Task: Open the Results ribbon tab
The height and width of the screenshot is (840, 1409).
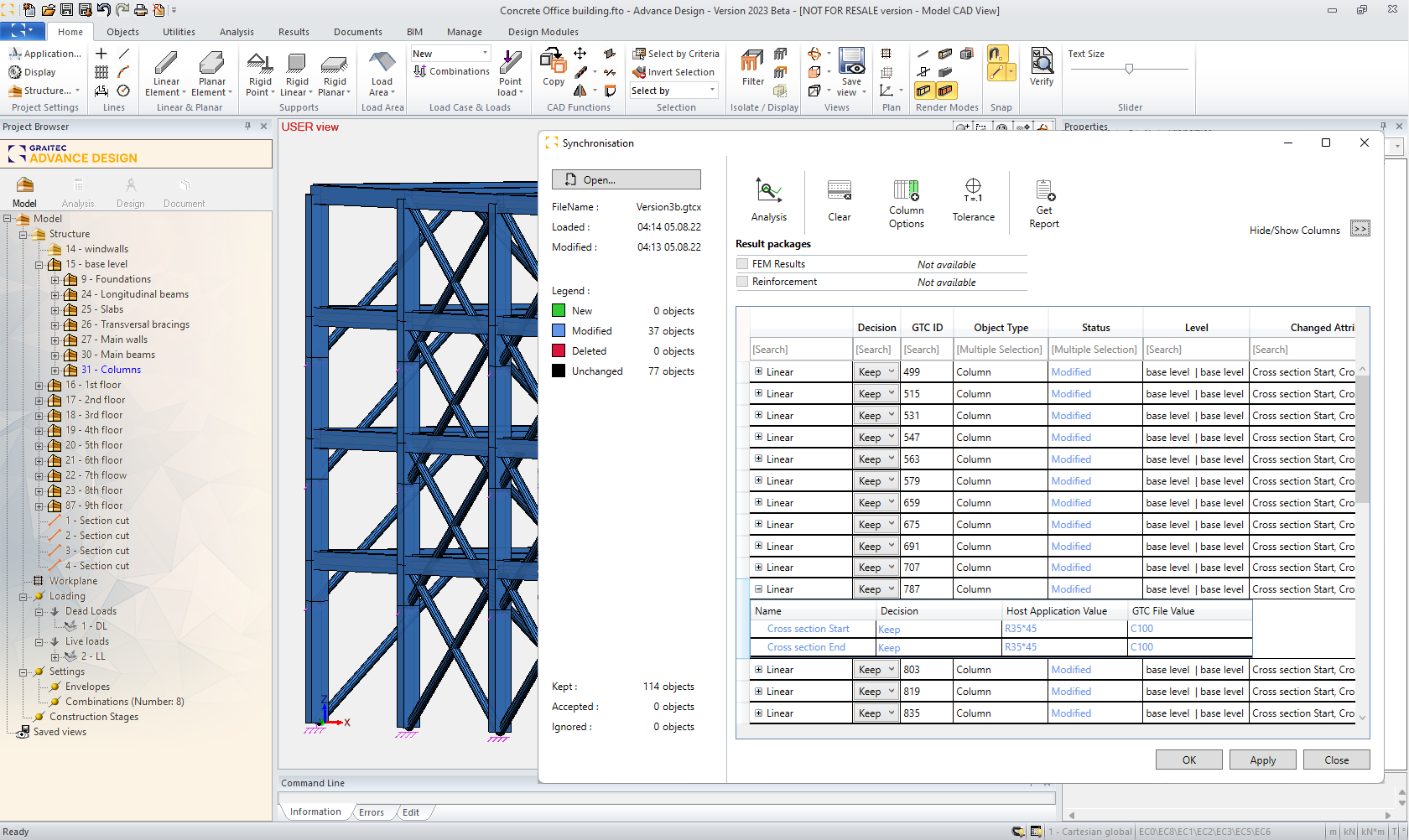Action: (294, 32)
